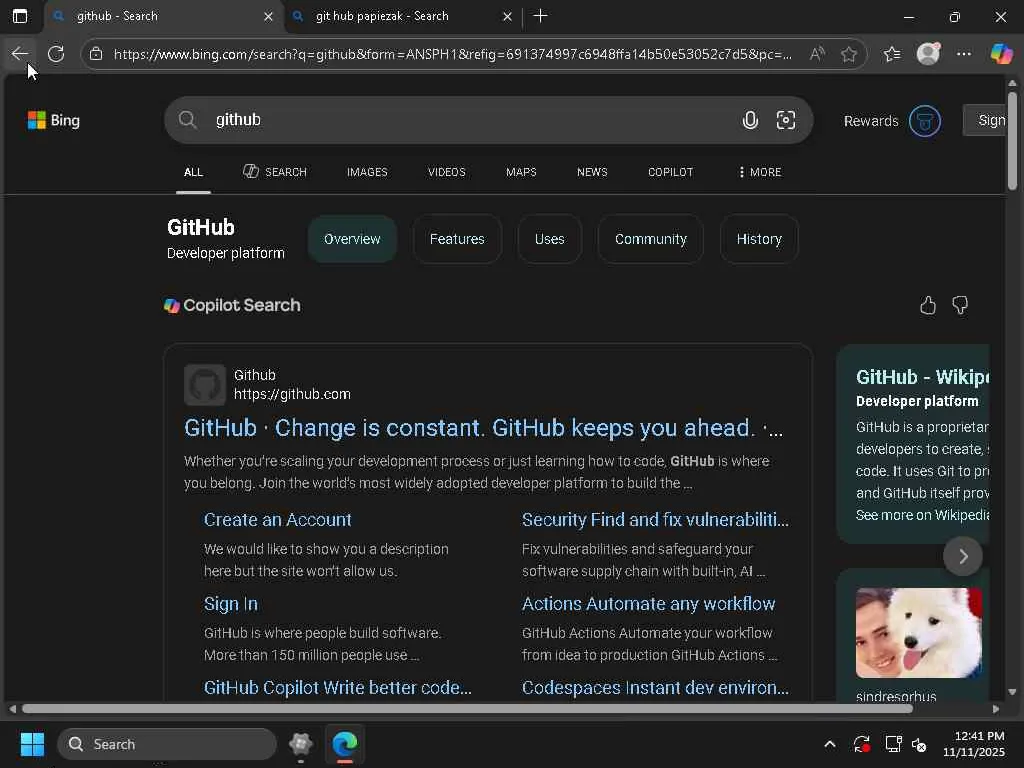1024x768 pixels.
Task: Switch to the IMAGES tab
Action: point(367,172)
